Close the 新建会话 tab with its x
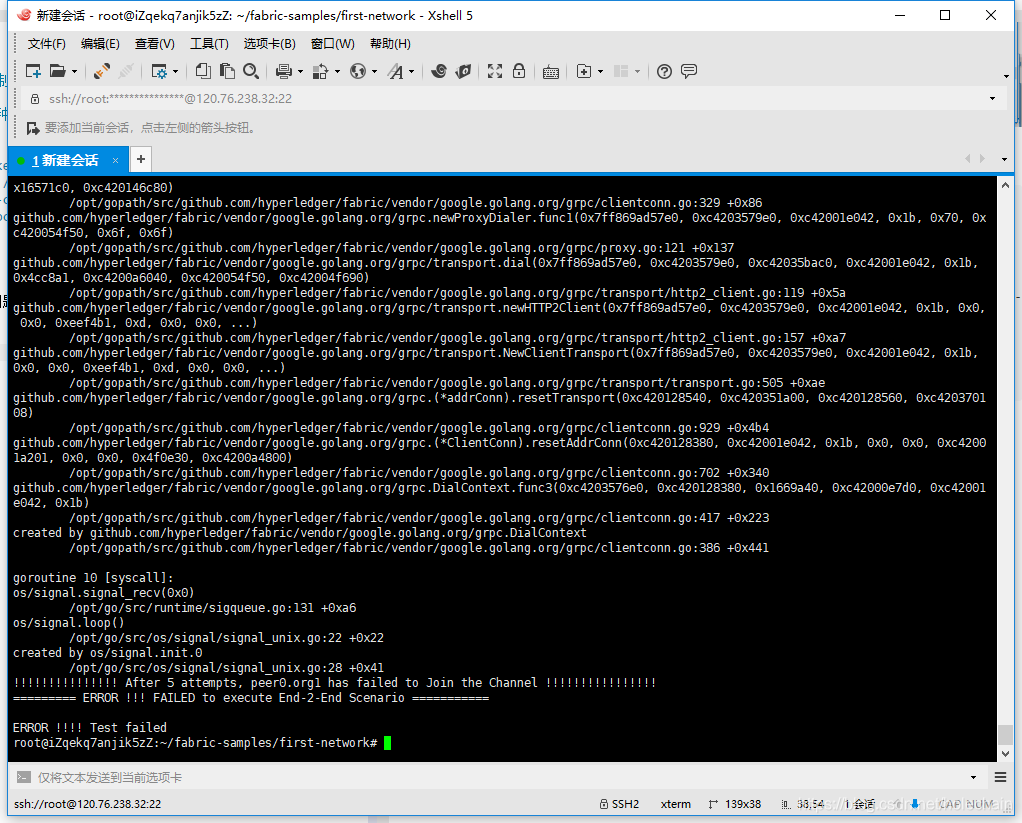 point(115,160)
